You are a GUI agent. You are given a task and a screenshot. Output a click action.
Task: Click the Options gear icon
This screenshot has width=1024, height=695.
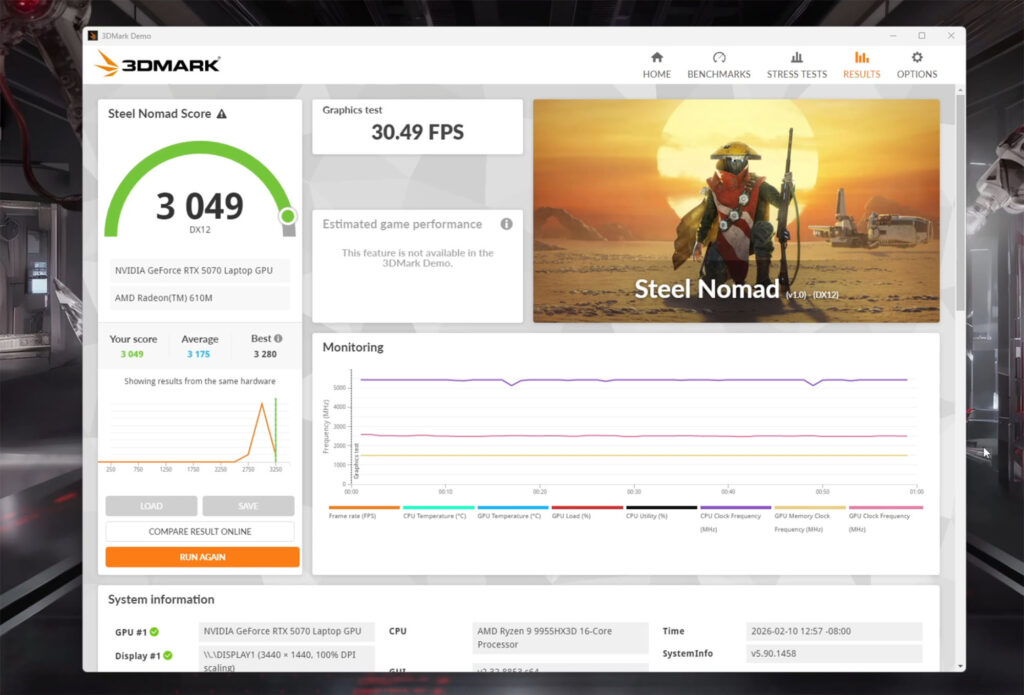(917, 58)
